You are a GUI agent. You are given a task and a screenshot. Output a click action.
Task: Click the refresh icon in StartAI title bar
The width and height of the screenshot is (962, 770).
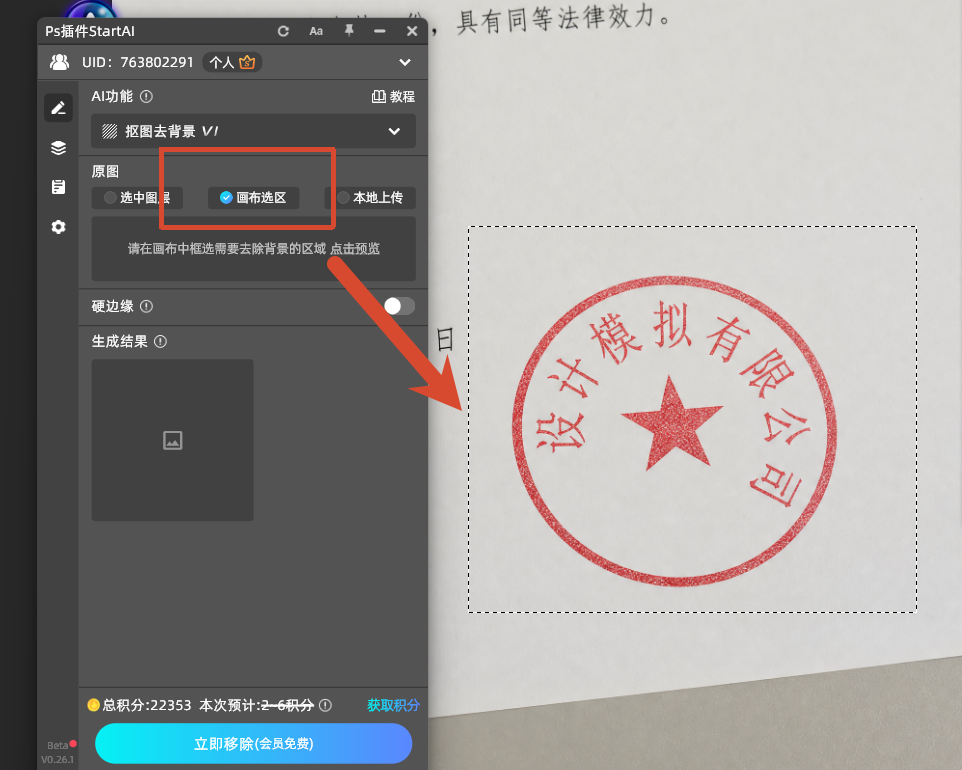tap(283, 31)
